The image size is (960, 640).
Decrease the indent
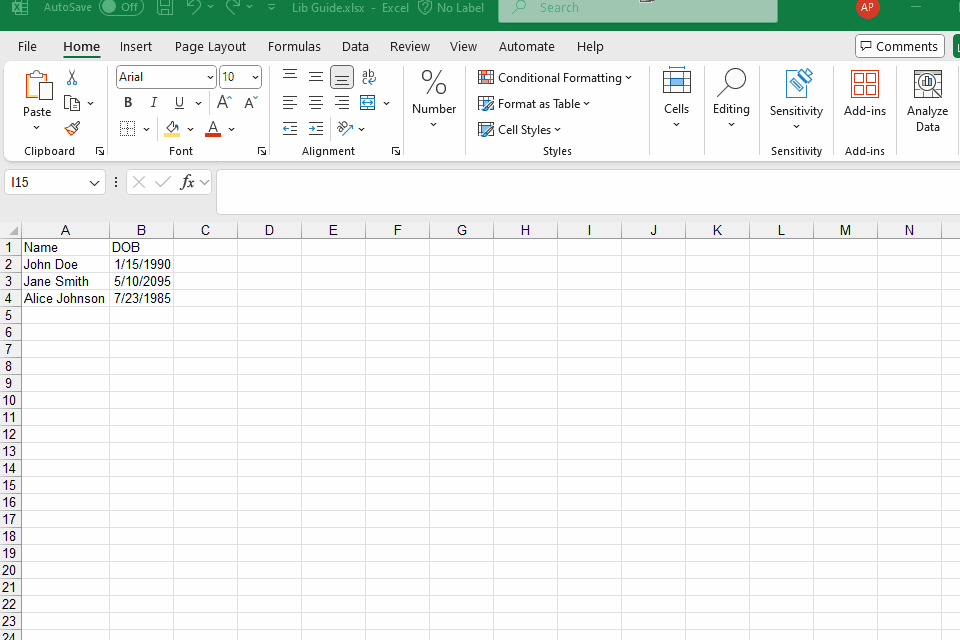[x=290, y=129]
